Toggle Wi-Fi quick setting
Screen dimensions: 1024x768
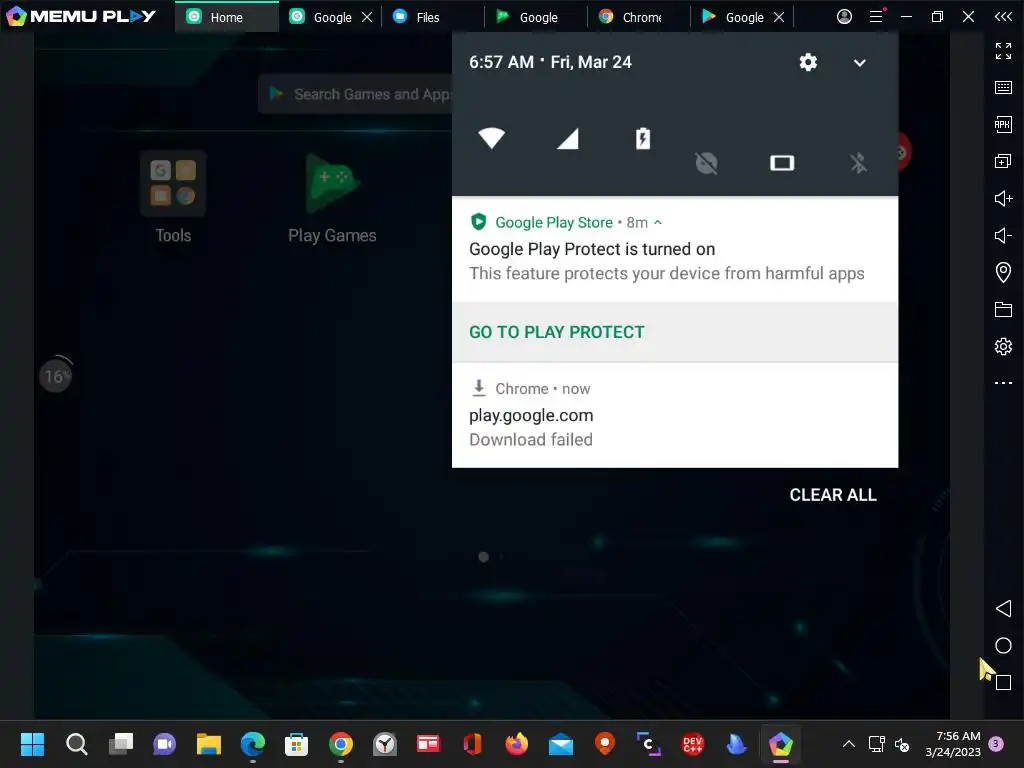(x=491, y=138)
